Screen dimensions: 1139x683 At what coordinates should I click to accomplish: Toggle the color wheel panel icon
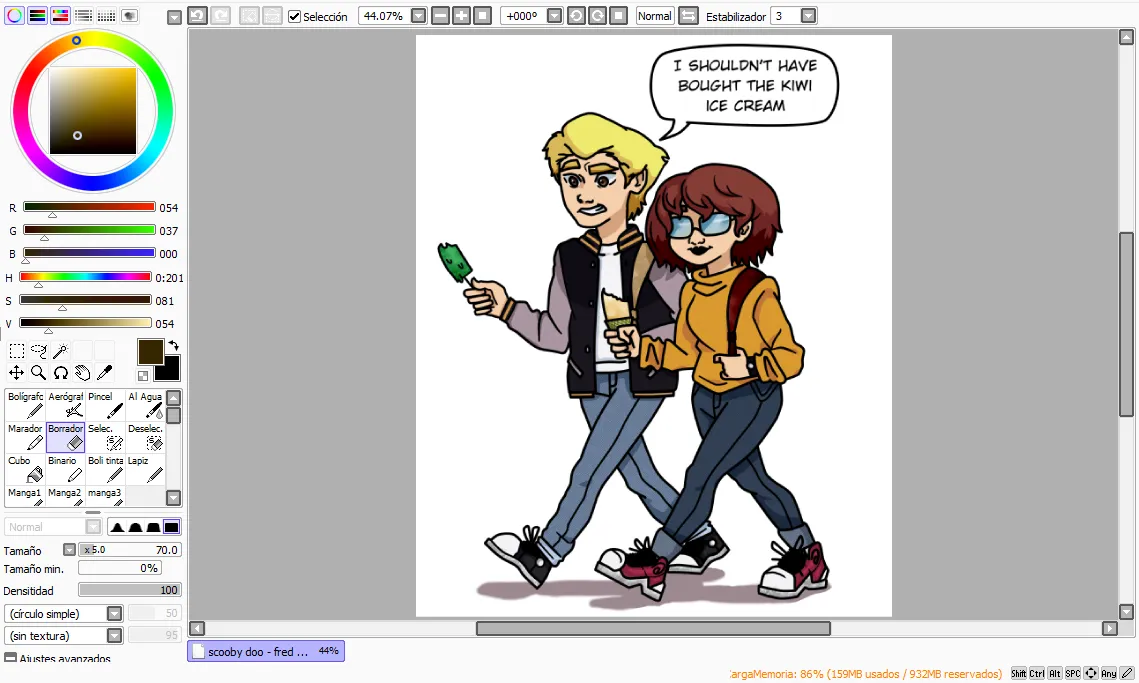(15, 15)
